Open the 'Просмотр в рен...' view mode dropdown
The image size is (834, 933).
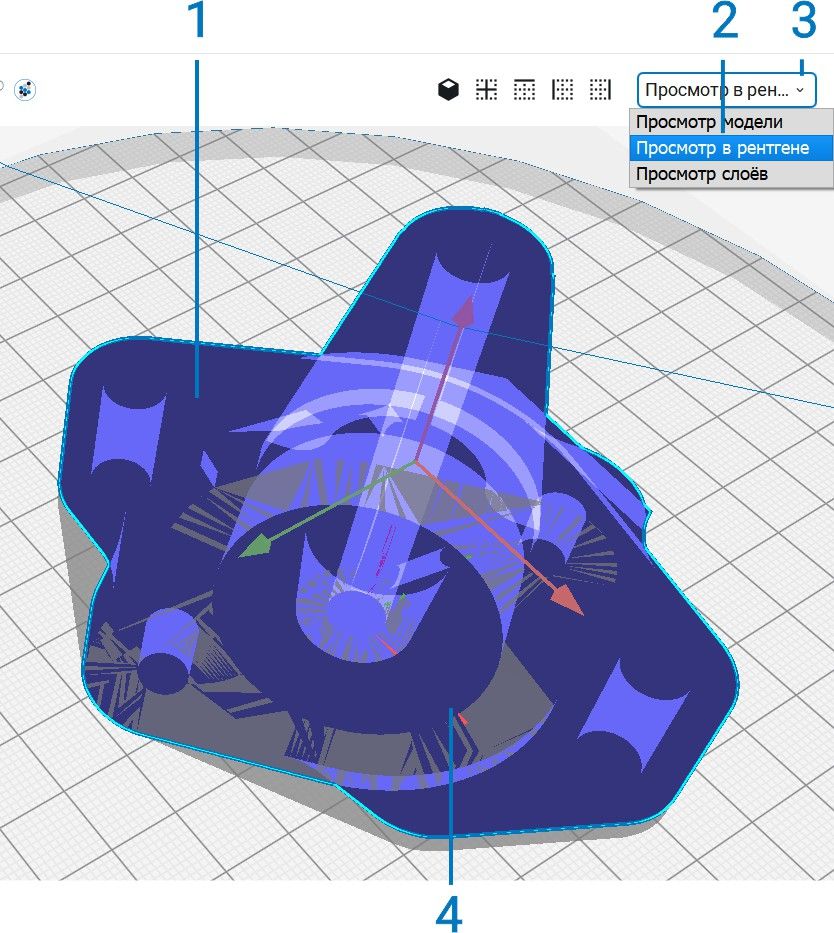[726, 90]
